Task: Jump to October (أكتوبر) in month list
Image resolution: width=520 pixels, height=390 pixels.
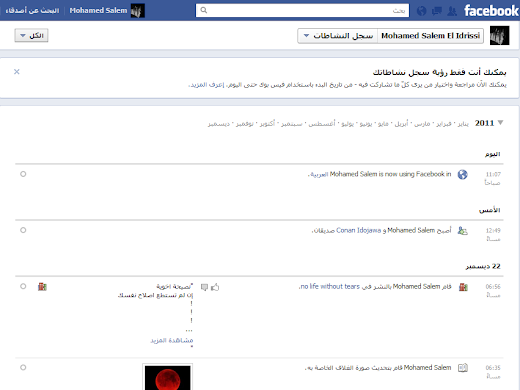Action: 267,124
